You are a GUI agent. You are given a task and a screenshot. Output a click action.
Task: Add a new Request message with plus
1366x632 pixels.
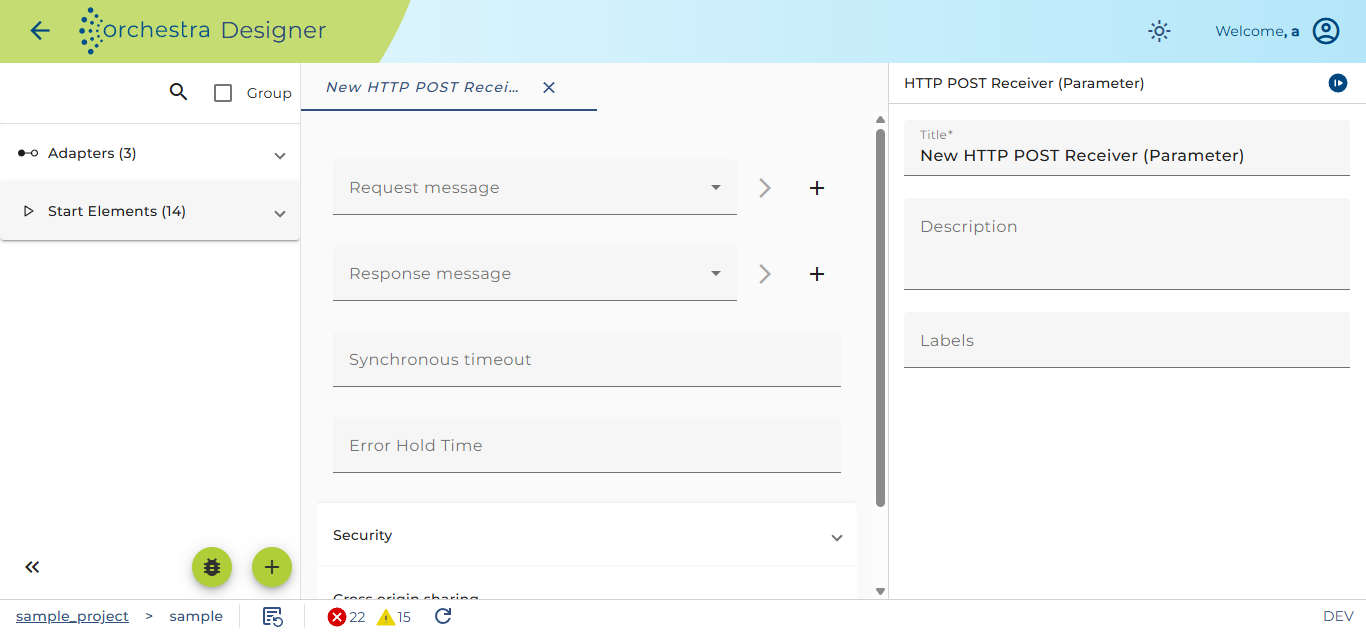coord(817,188)
